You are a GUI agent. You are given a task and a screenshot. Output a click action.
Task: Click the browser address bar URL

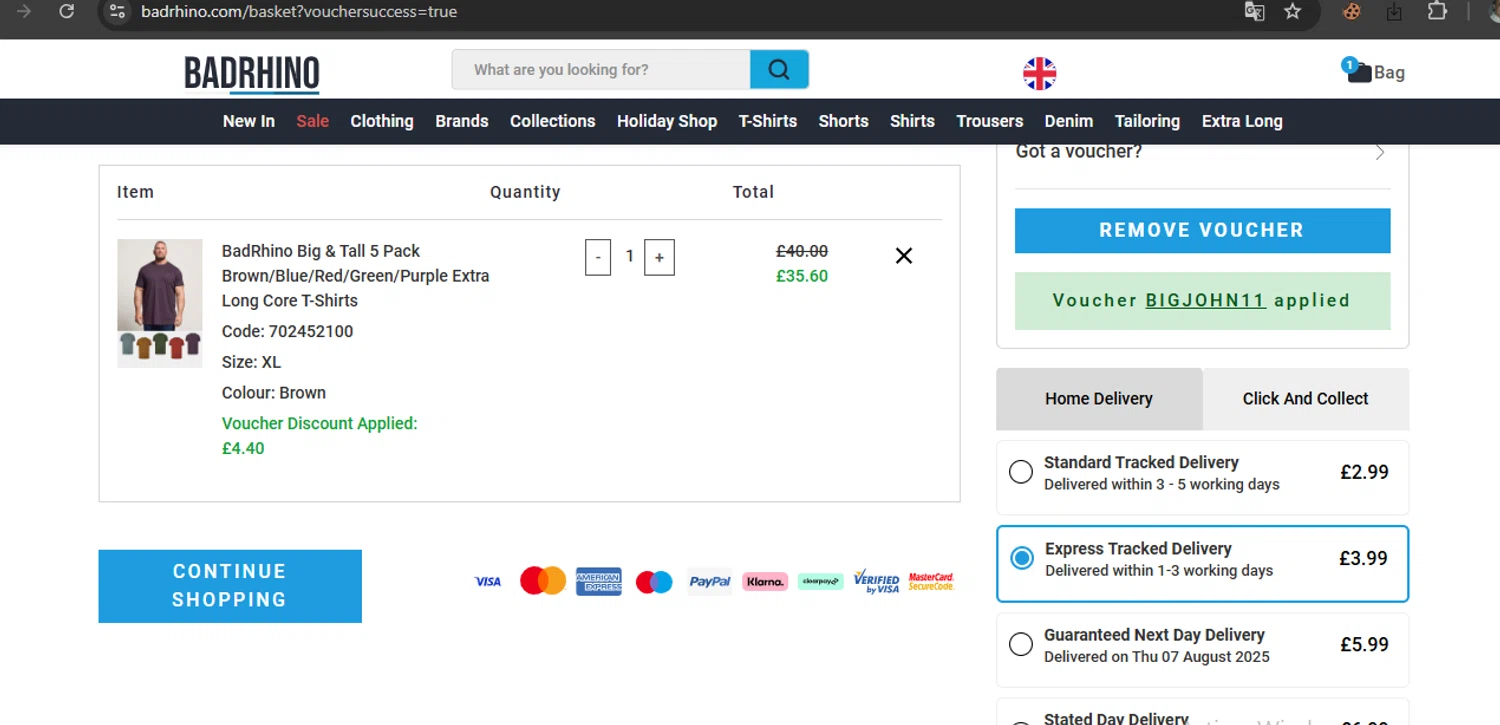[300, 12]
